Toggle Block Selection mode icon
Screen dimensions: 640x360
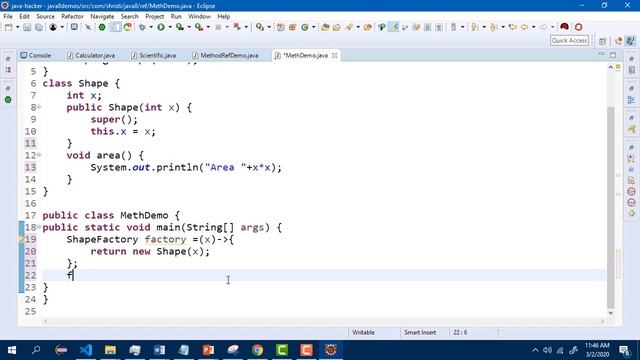(427, 27)
